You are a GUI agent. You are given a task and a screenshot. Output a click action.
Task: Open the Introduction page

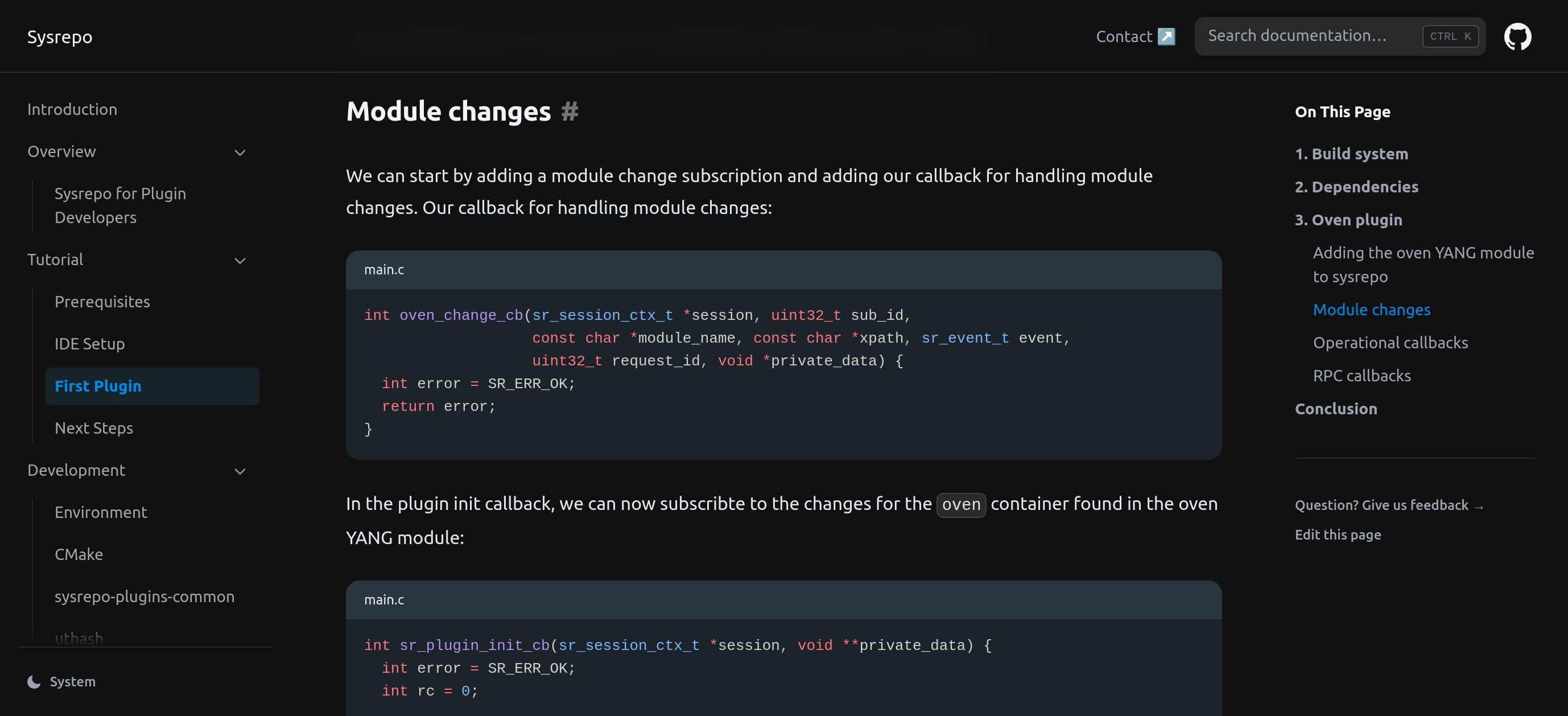(72, 110)
